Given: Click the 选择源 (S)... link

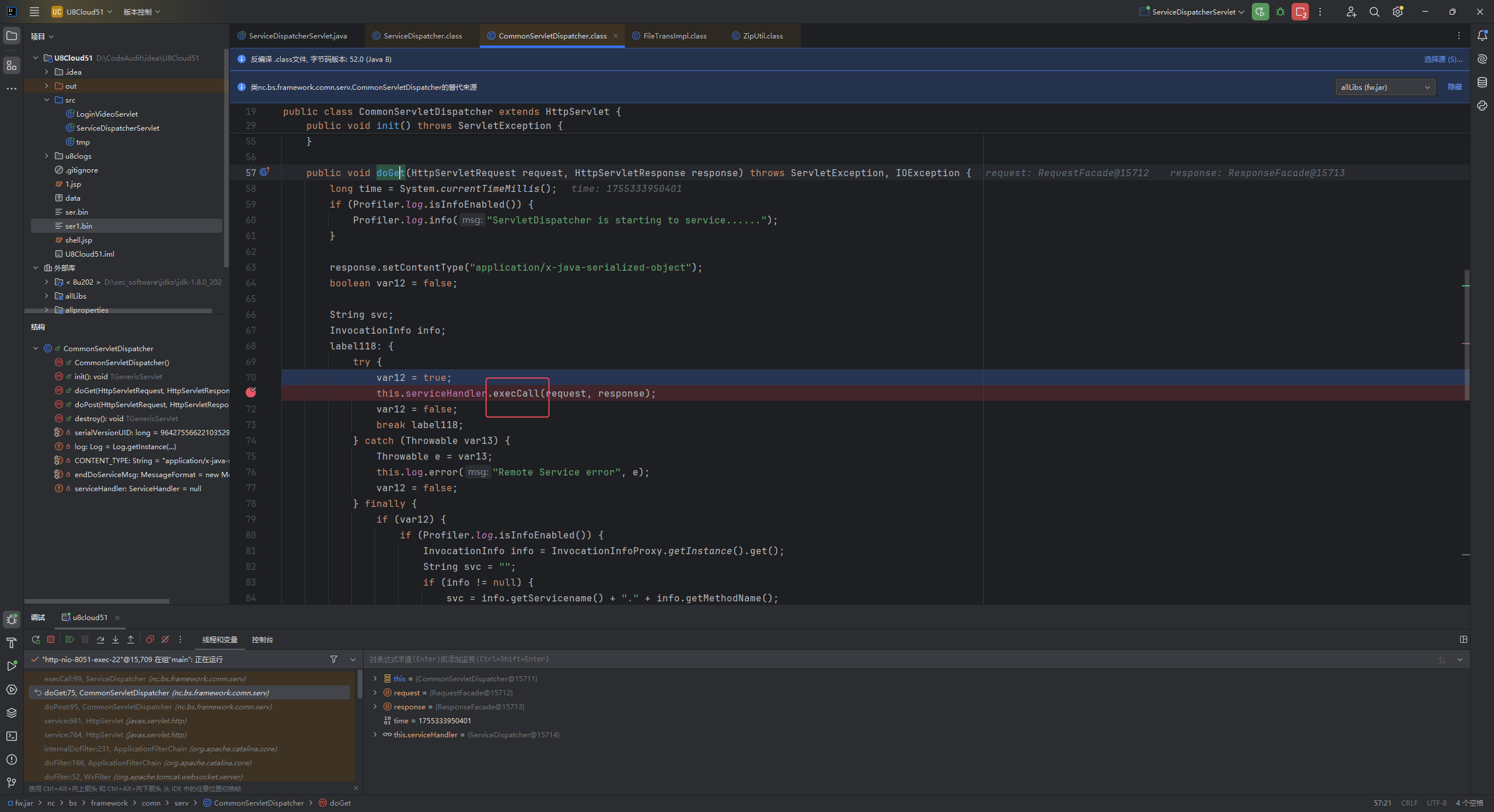Looking at the screenshot, I should [1443, 59].
